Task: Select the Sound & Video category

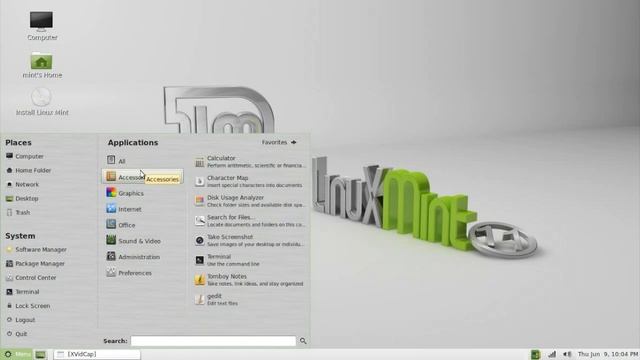Action: click(133, 240)
